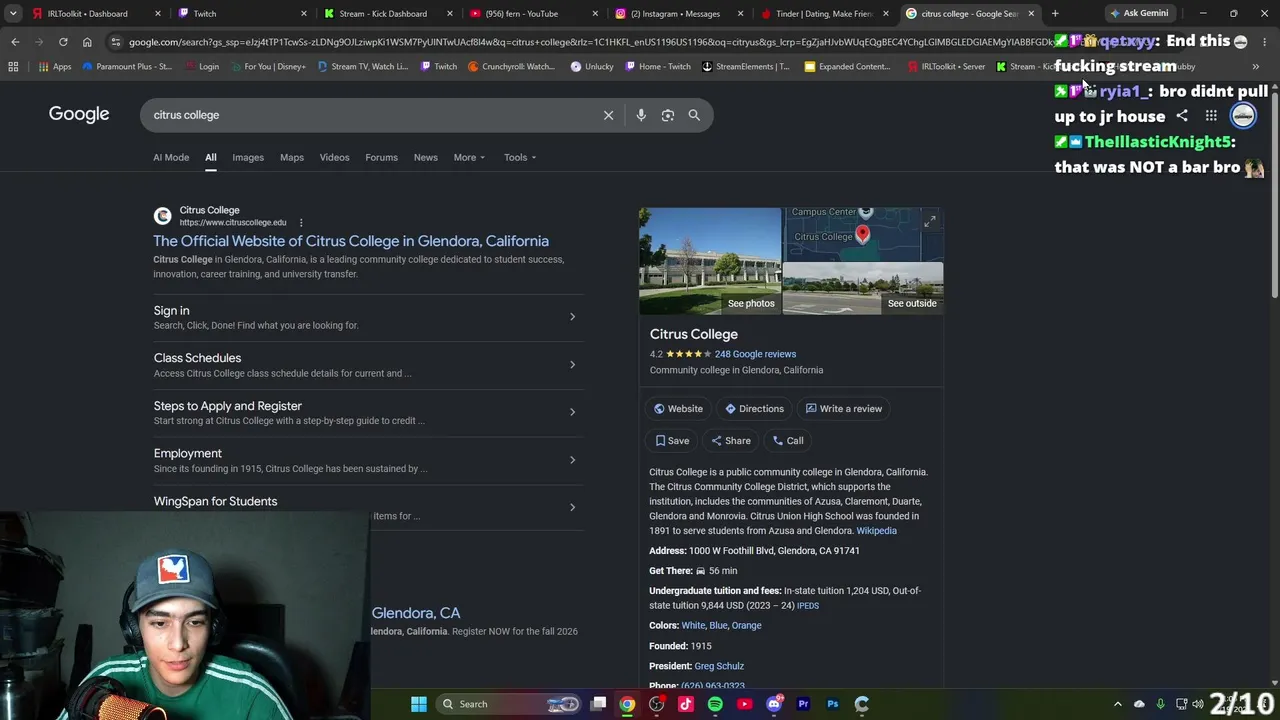Expand the More search filters dropdown
The image size is (1280, 720).
pyautogui.click(x=469, y=157)
